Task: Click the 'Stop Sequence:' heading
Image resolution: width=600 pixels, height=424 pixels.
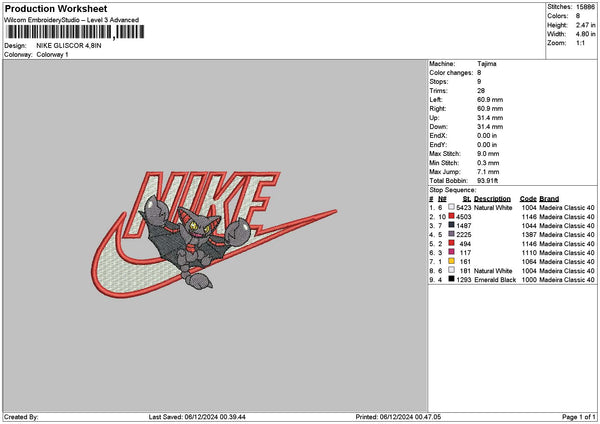Action: tap(453, 190)
